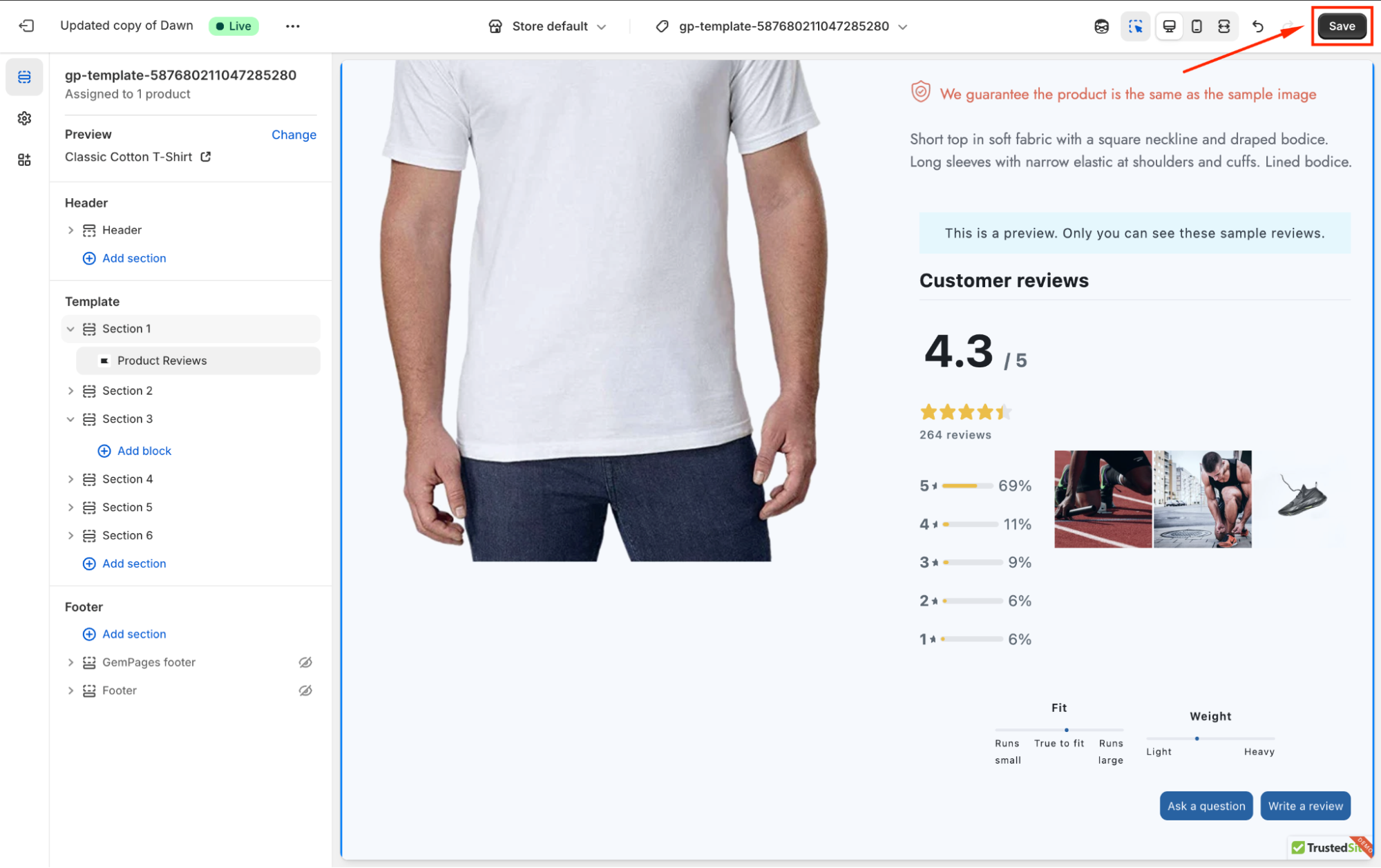The width and height of the screenshot is (1381, 868).
Task: Open the Store default dropdown
Action: tap(548, 26)
